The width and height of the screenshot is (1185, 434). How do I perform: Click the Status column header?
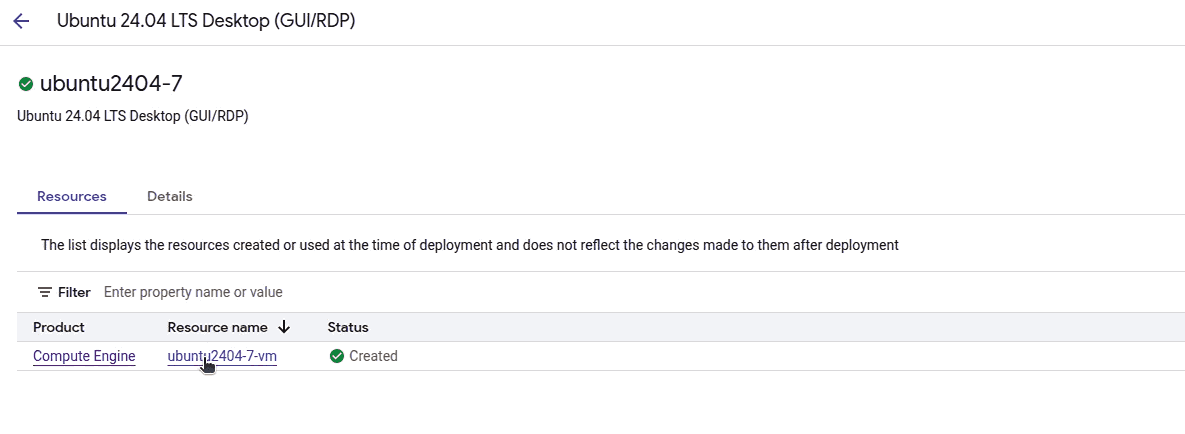coord(348,327)
